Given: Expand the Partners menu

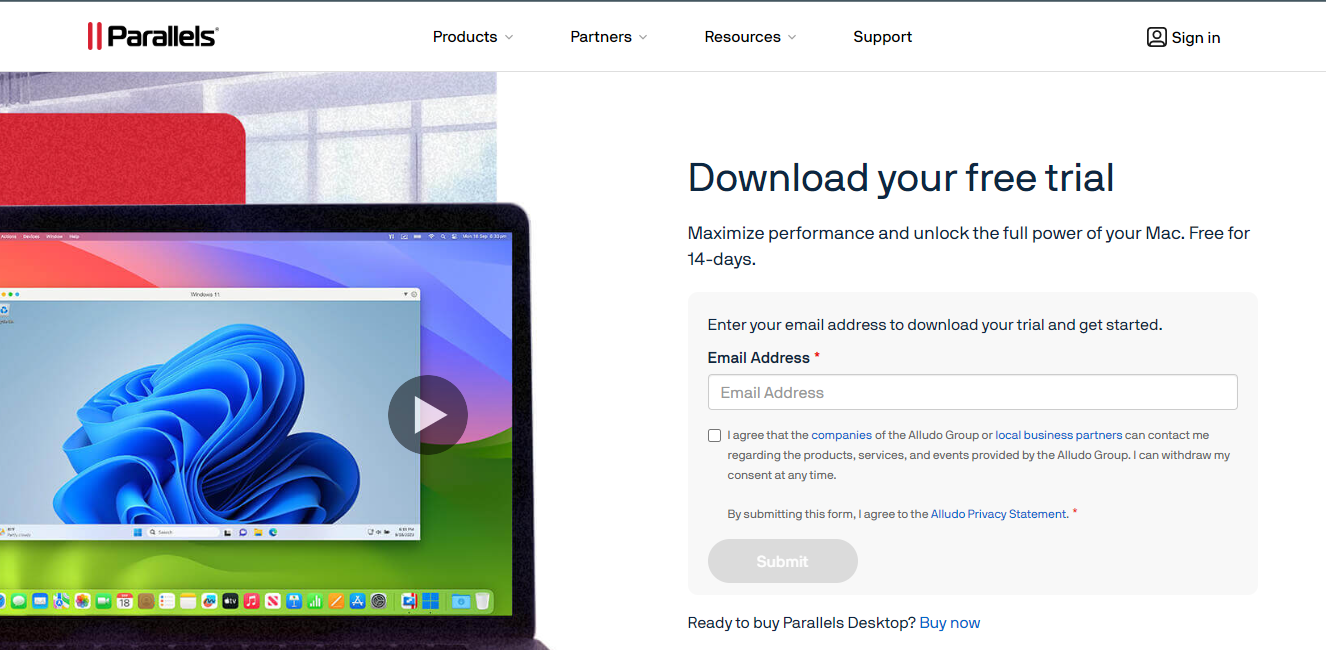Looking at the screenshot, I should click(609, 37).
